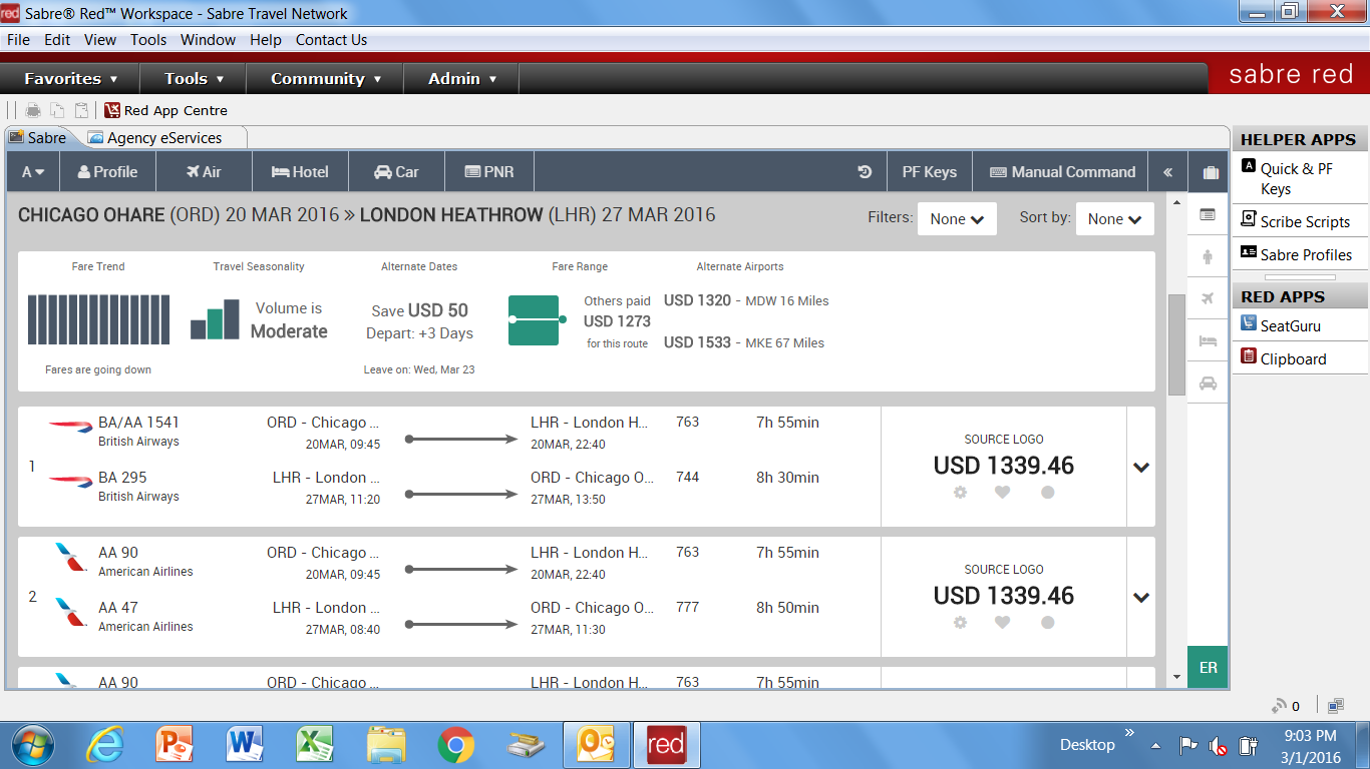Click the Save USD 50 alternate dates
Screen dimensions: 1370x769
(419, 311)
